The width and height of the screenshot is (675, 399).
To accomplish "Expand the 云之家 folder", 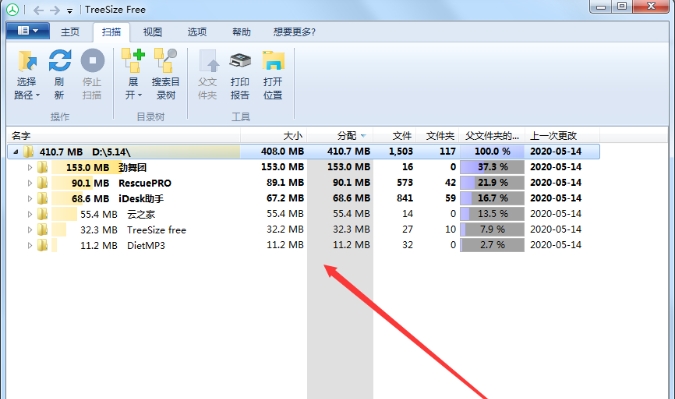I will coord(30,214).
